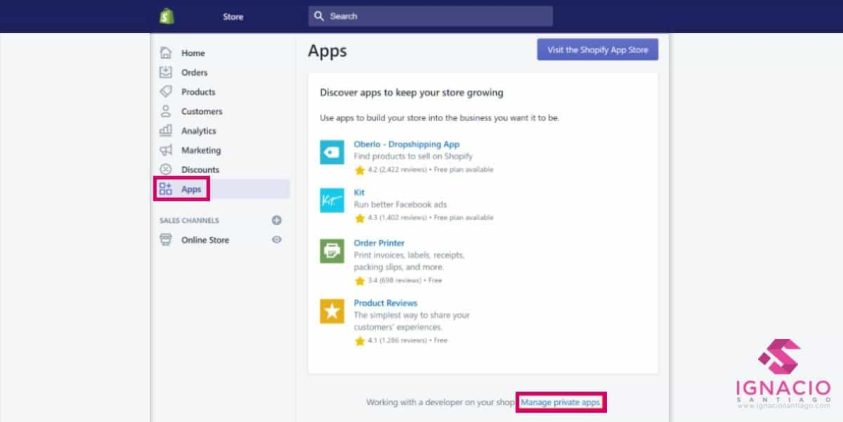
Task: Open the Oberlo - Dropshipping App link
Action: coord(406,144)
